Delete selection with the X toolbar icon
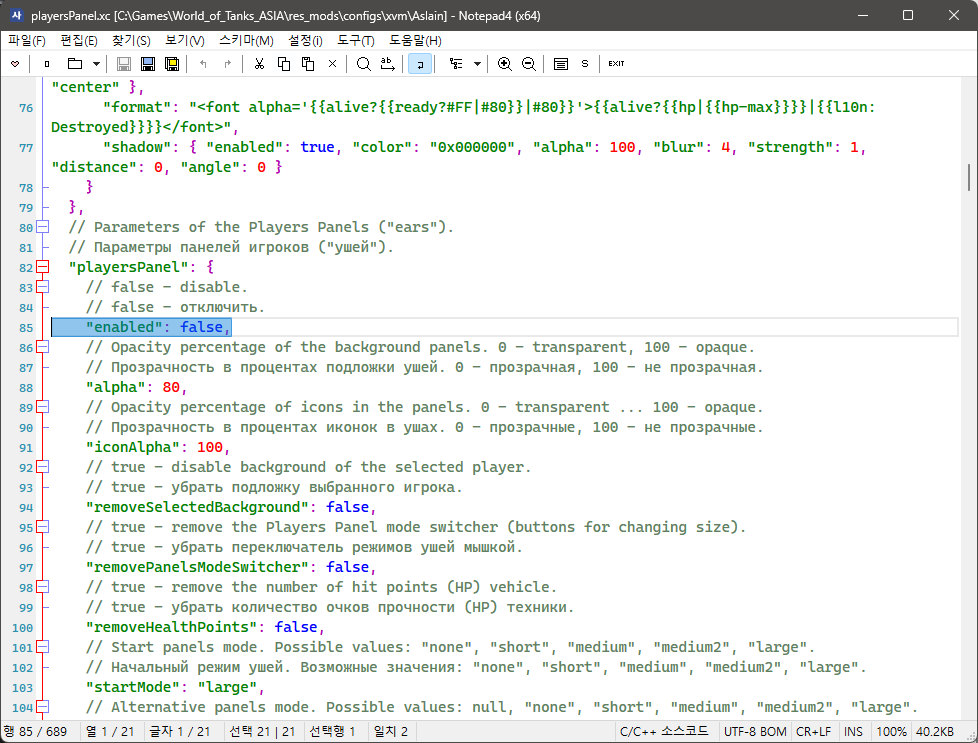The width and height of the screenshot is (978, 743). coord(332,64)
